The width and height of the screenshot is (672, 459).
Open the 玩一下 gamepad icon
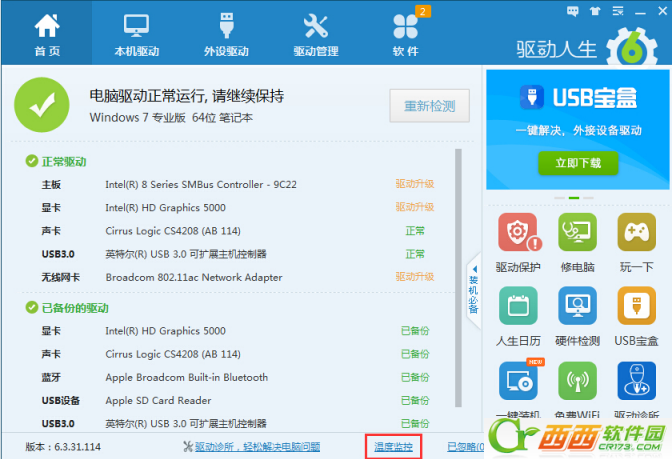pyautogui.click(x=636, y=232)
